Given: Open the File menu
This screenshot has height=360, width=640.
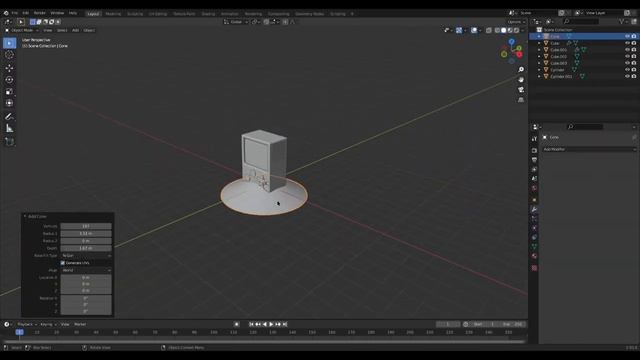Looking at the screenshot, I should (x=15, y=13).
